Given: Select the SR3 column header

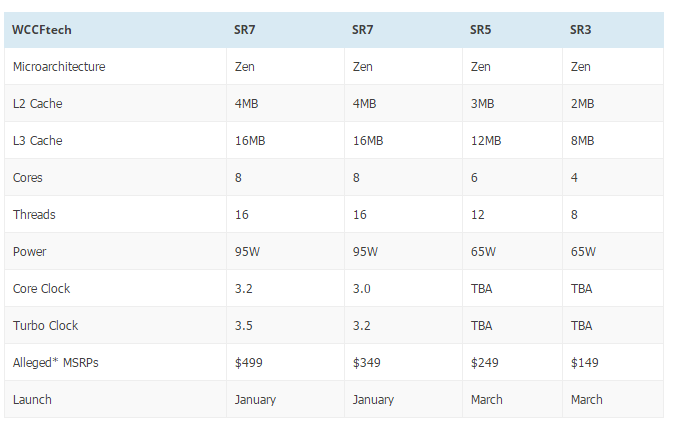Looking at the screenshot, I should (x=580, y=30).
